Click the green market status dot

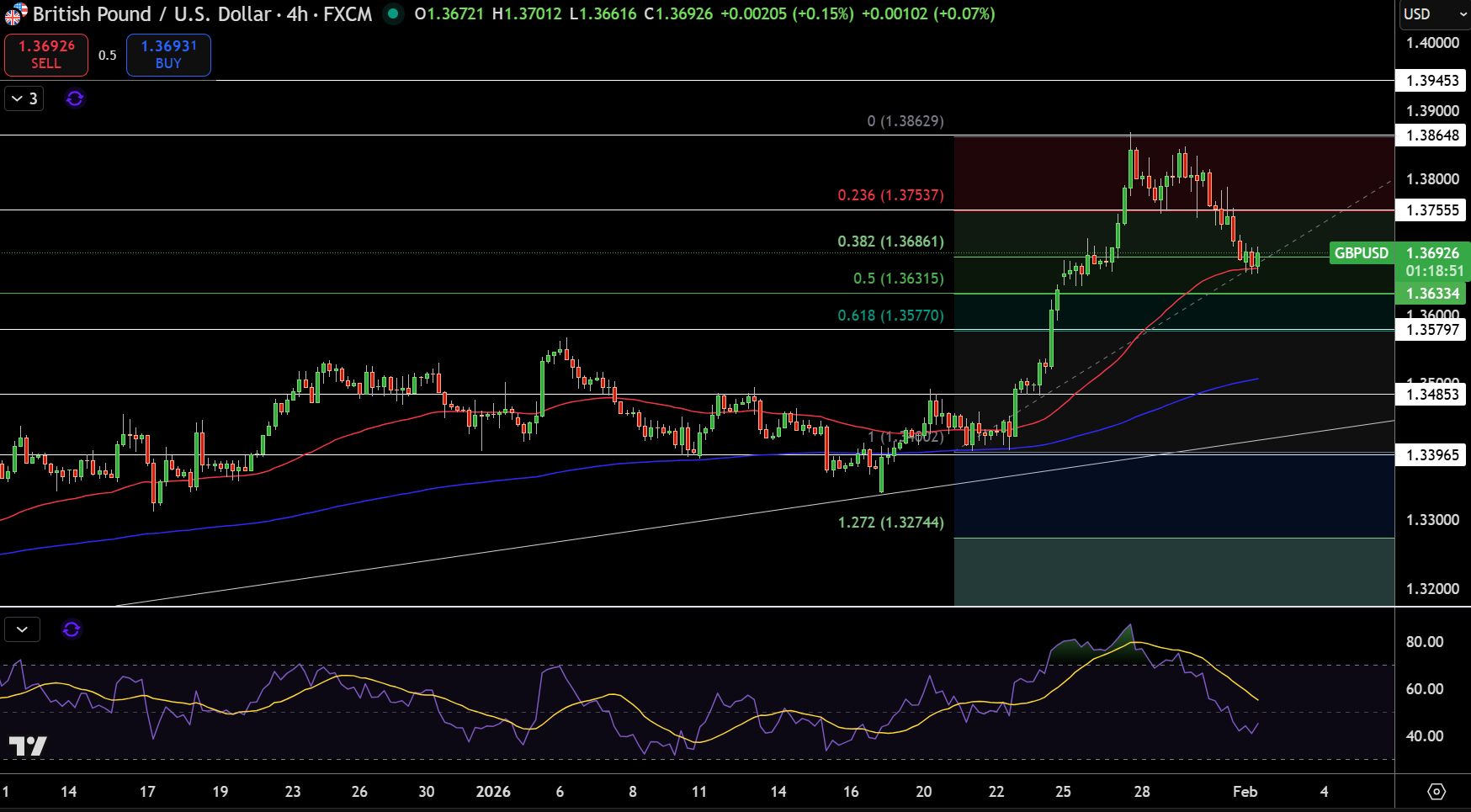pyautogui.click(x=393, y=13)
